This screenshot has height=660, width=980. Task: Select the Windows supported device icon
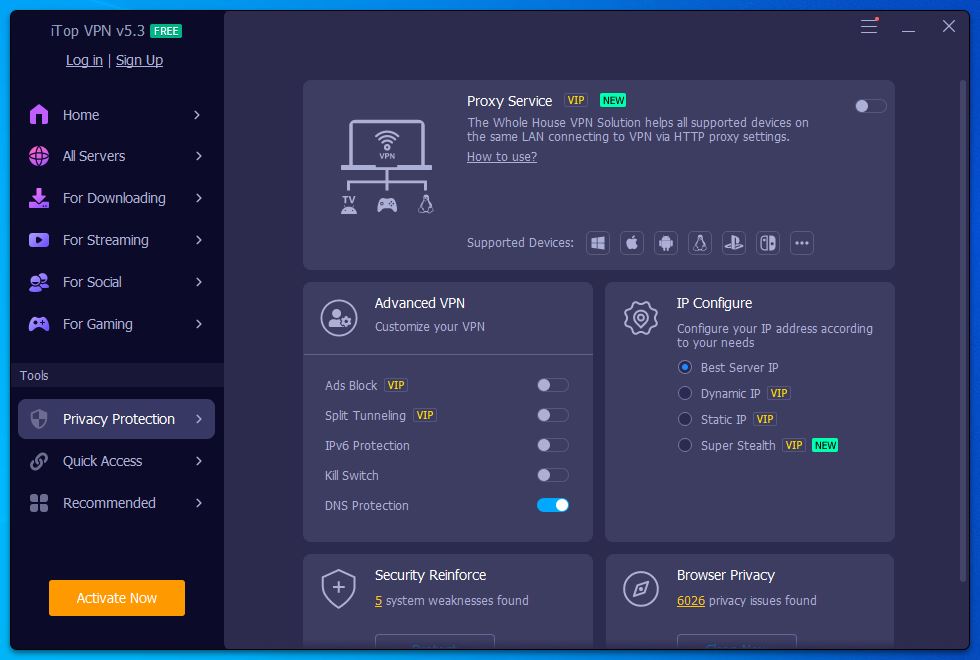[598, 243]
